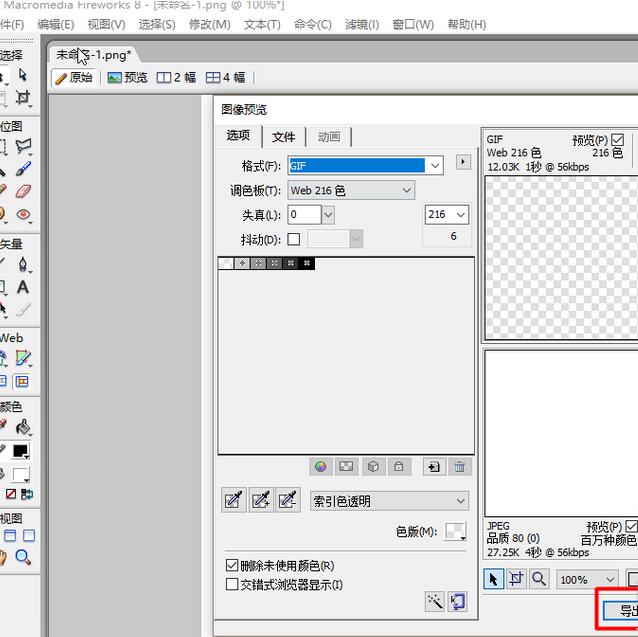Switch to the 选项 tab in dialog
The width and height of the screenshot is (638, 637).
click(x=238, y=135)
